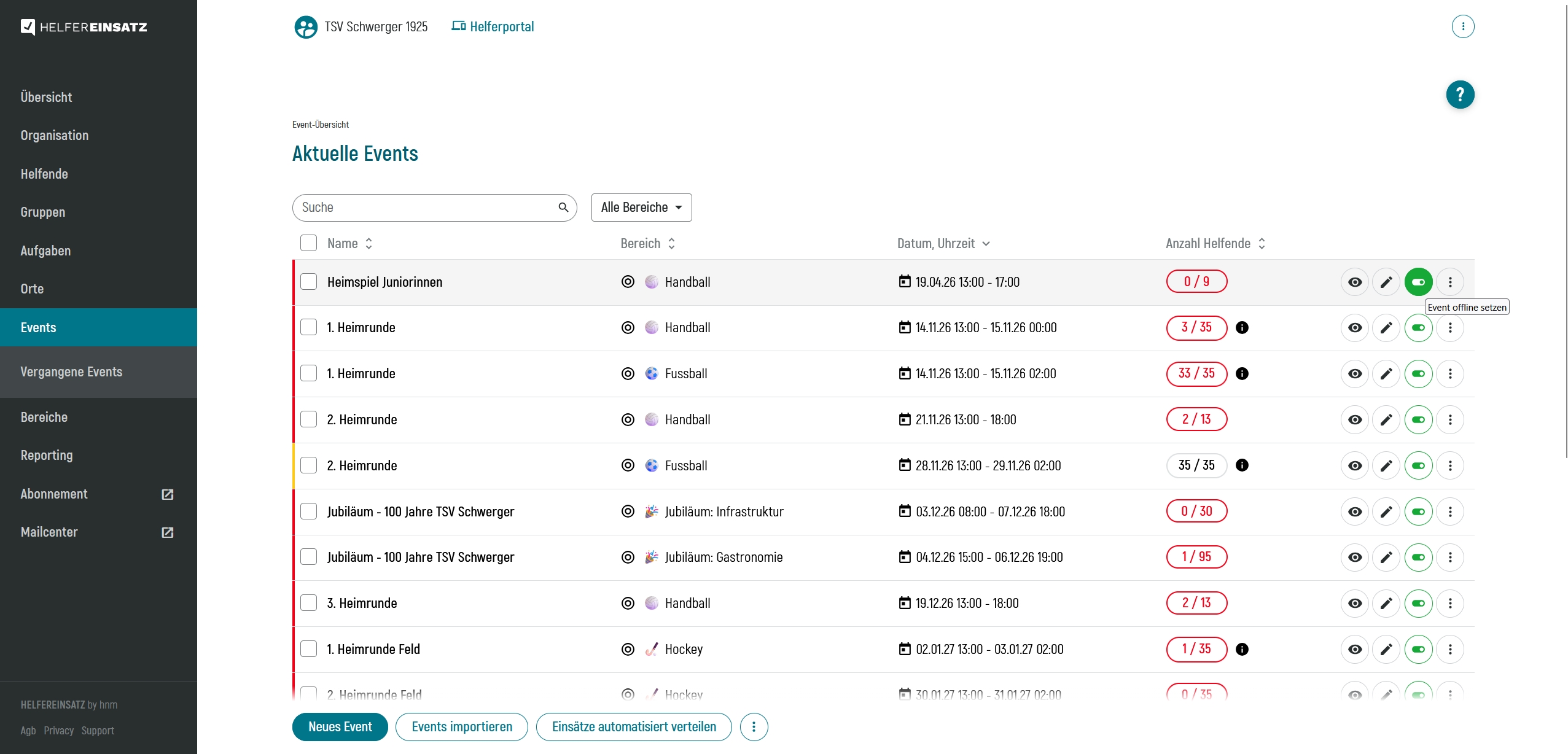Click the 0 / 30 helper count badge
The image size is (1568, 754).
[x=1196, y=511]
